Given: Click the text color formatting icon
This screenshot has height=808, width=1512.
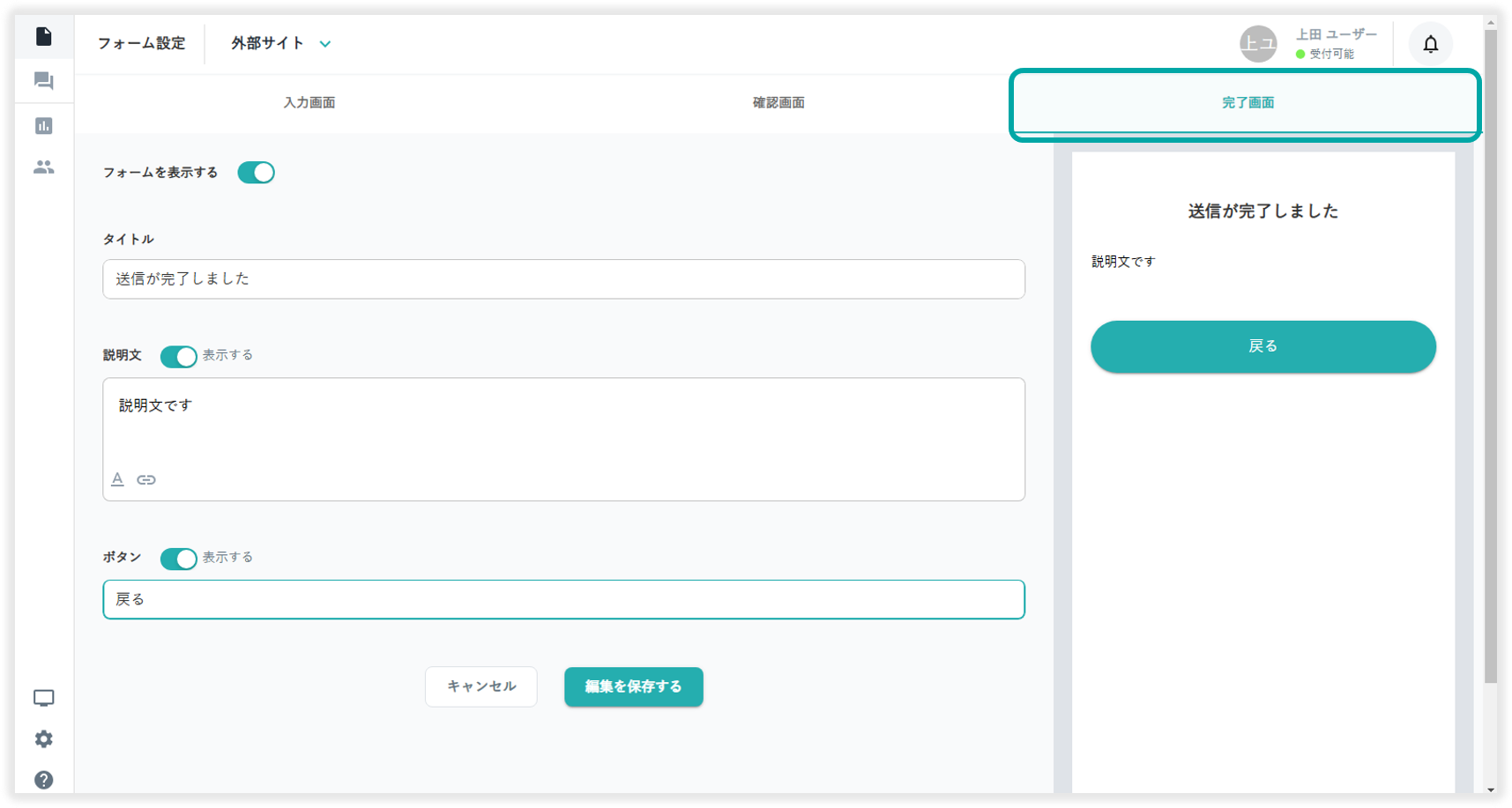Looking at the screenshot, I should coord(117,479).
